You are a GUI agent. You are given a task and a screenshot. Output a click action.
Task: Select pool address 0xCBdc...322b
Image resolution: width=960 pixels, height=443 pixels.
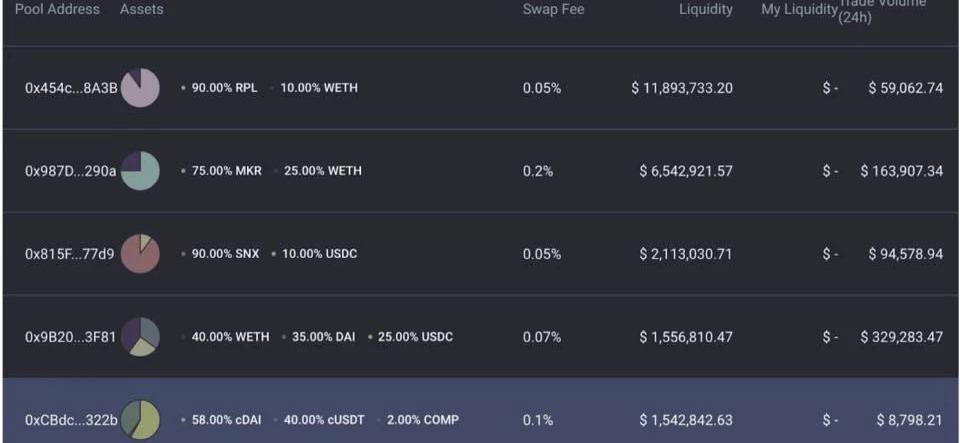click(x=71, y=420)
